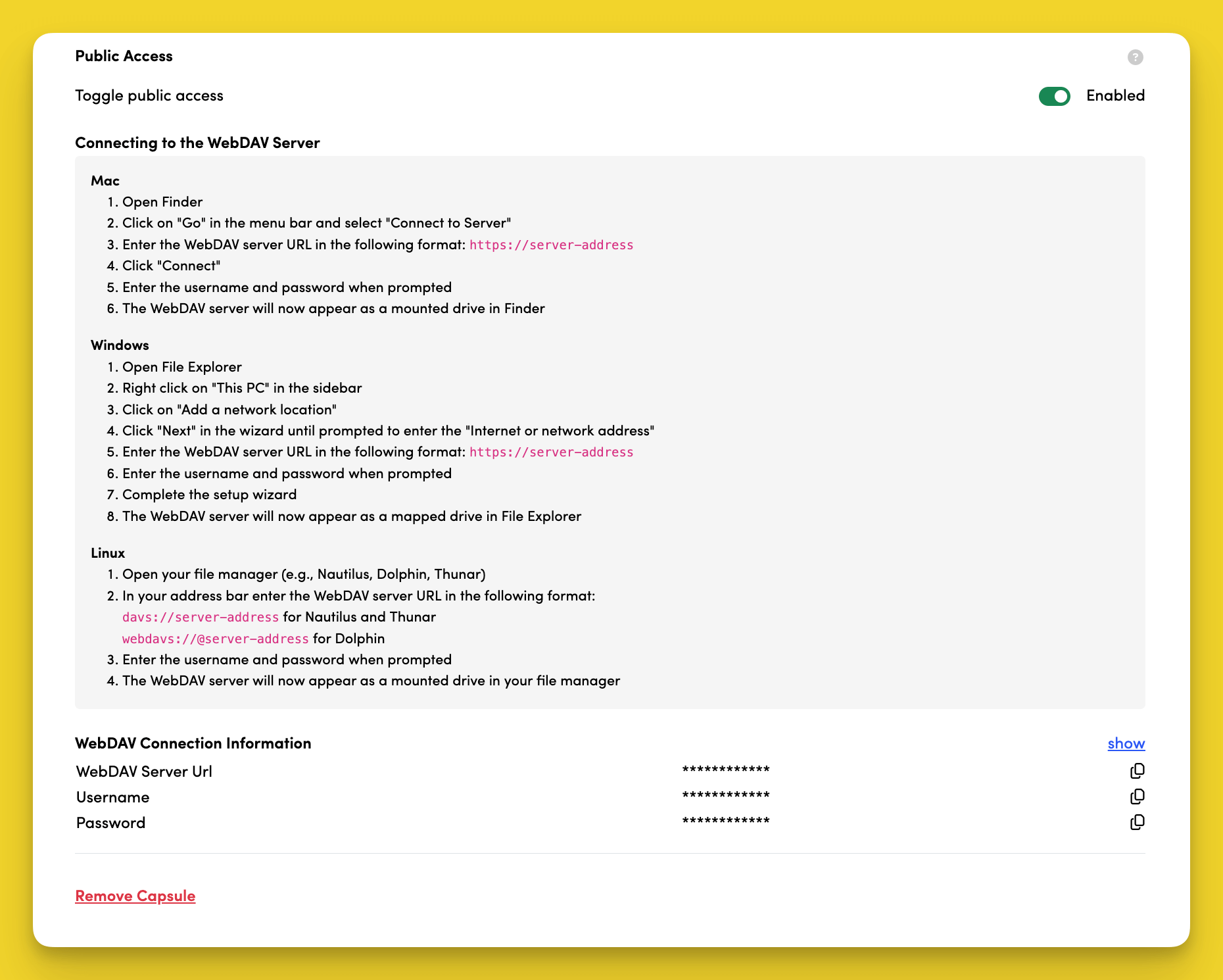
Task: Click the Toggle public access label
Action: pos(149,95)
